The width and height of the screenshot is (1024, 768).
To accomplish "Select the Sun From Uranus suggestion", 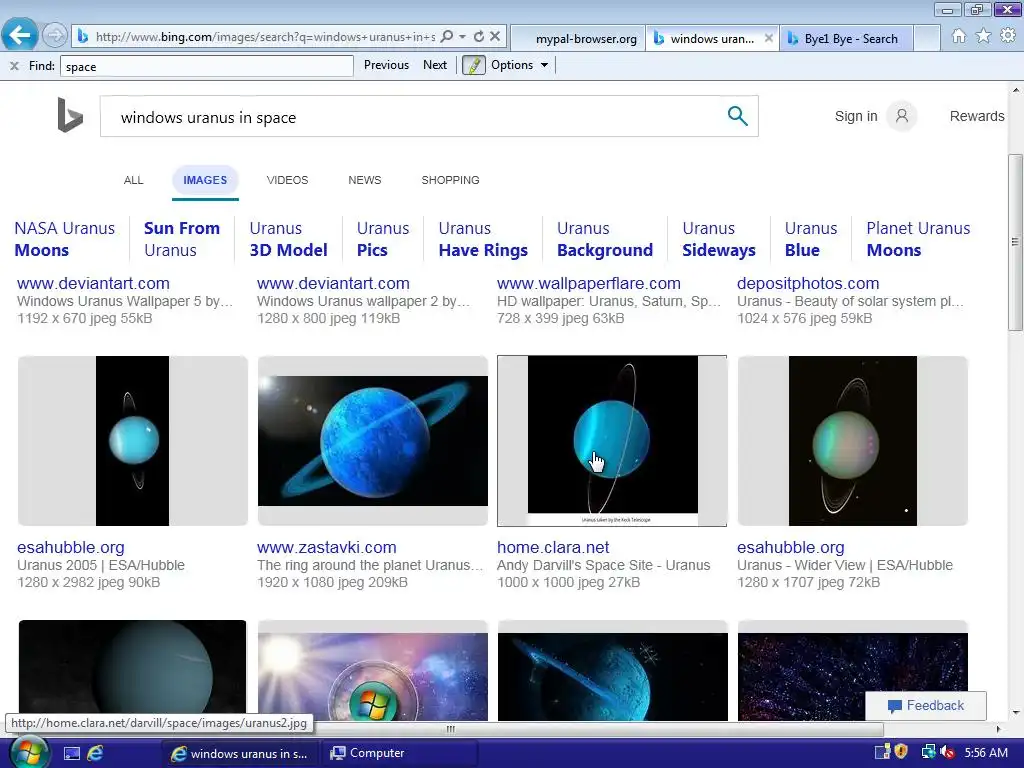I will tap(182, 239).
